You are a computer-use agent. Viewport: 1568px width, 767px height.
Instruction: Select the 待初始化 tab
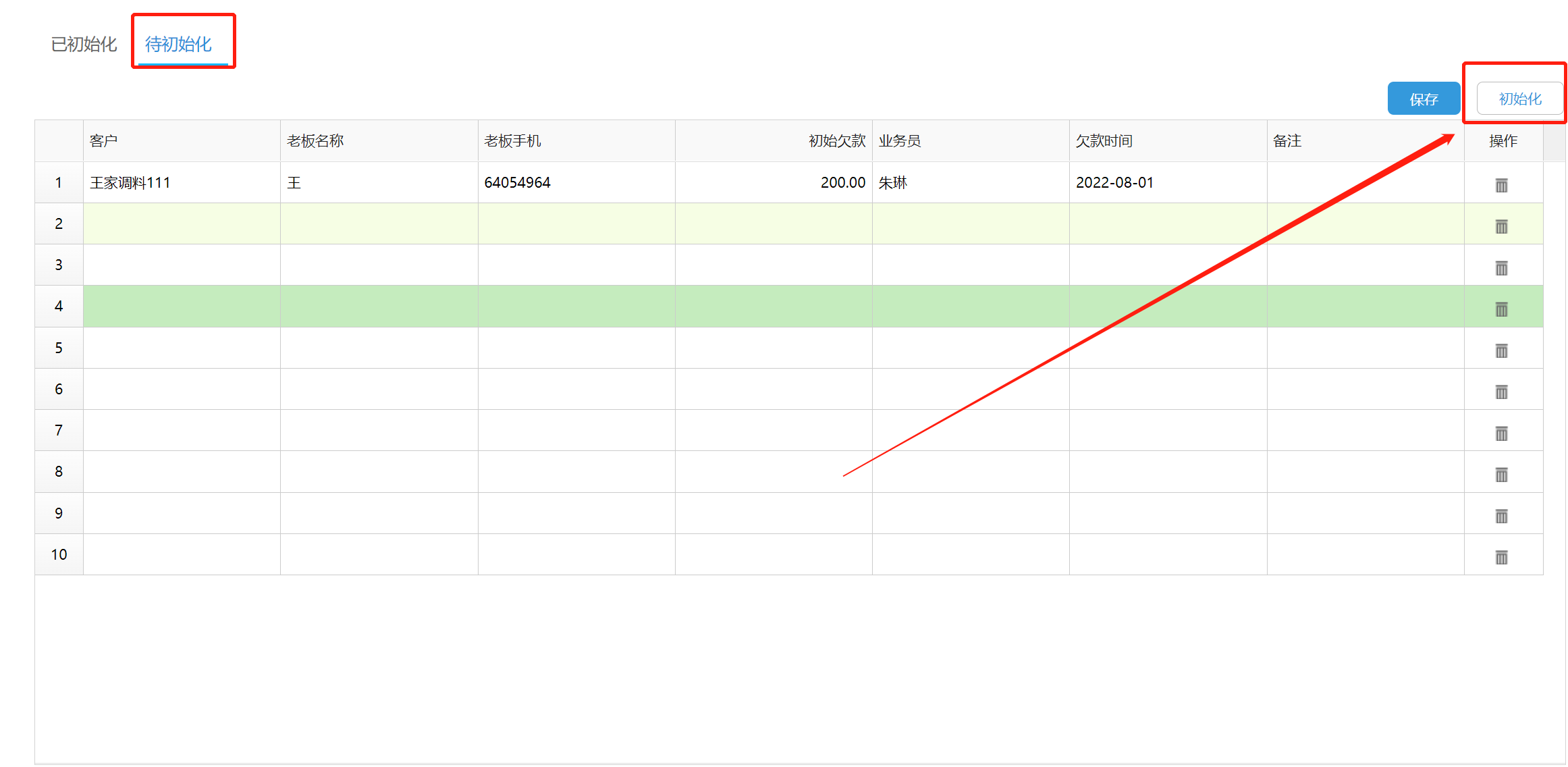[178, 45]
